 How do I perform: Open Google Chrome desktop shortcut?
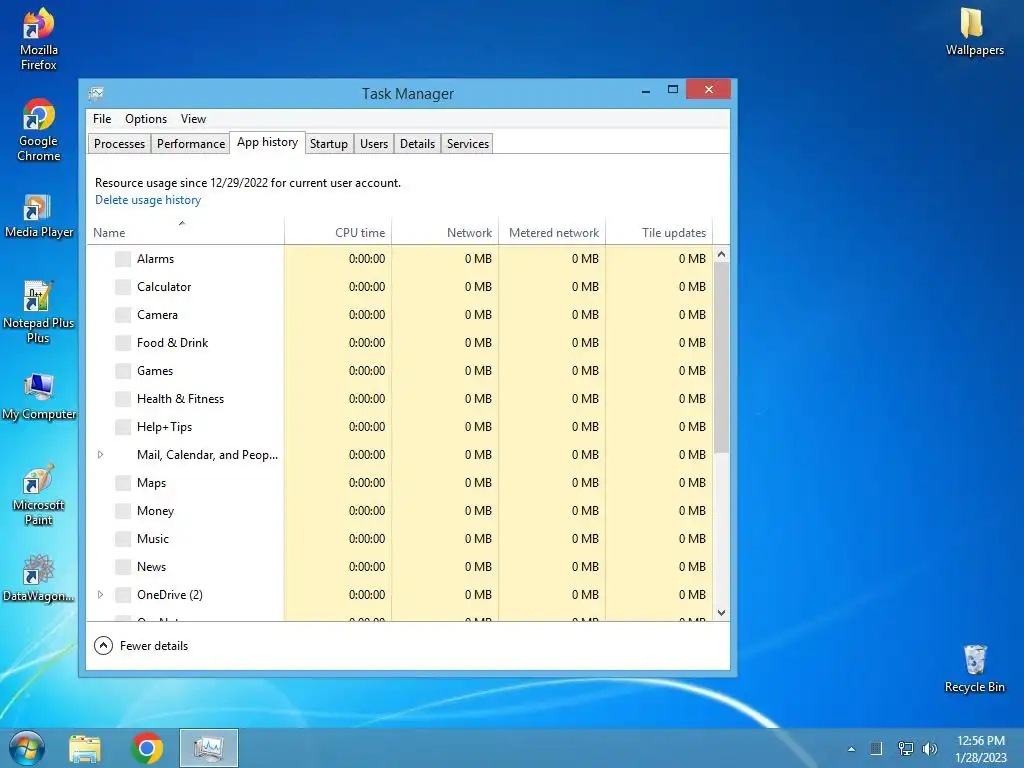[39, 131]
